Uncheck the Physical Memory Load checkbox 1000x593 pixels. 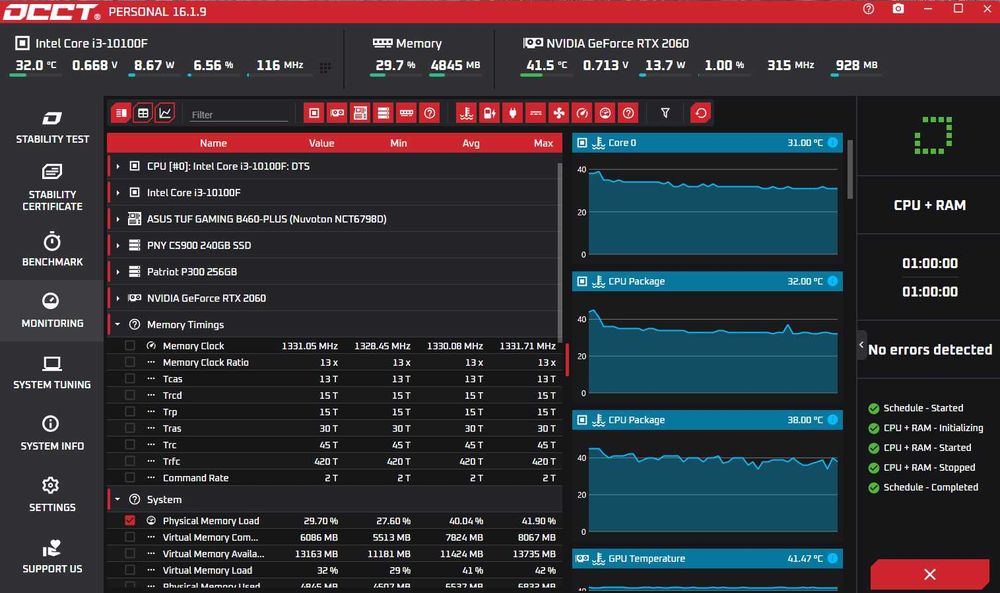[x=130, y=520]
